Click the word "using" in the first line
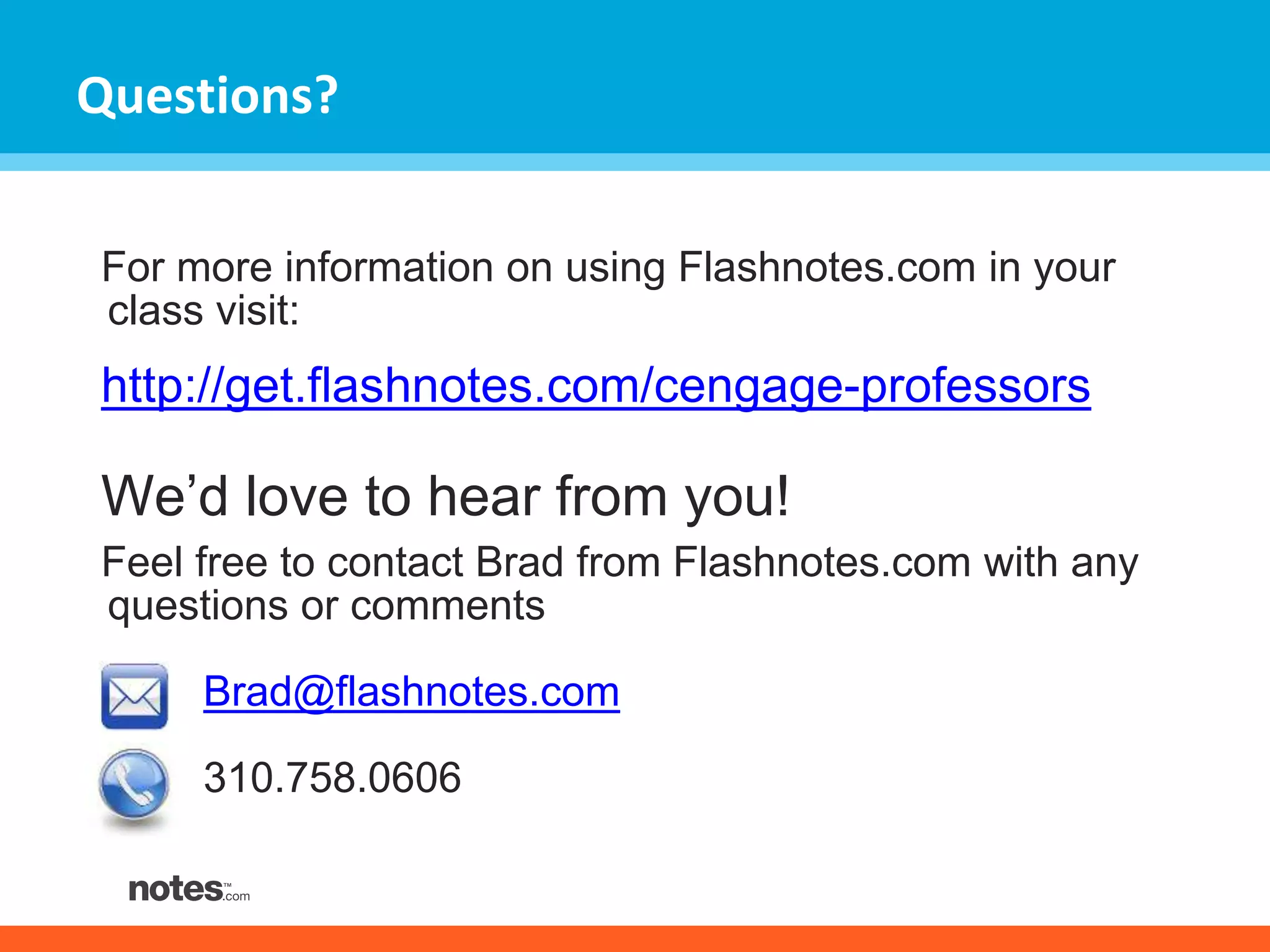This screenshot has width=1270, height=952. pyautogui.click(x=615, y=268)
